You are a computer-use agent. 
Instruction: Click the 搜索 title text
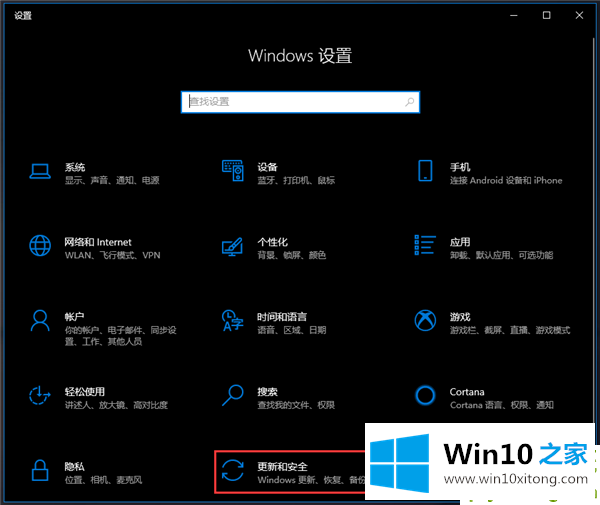267,391
